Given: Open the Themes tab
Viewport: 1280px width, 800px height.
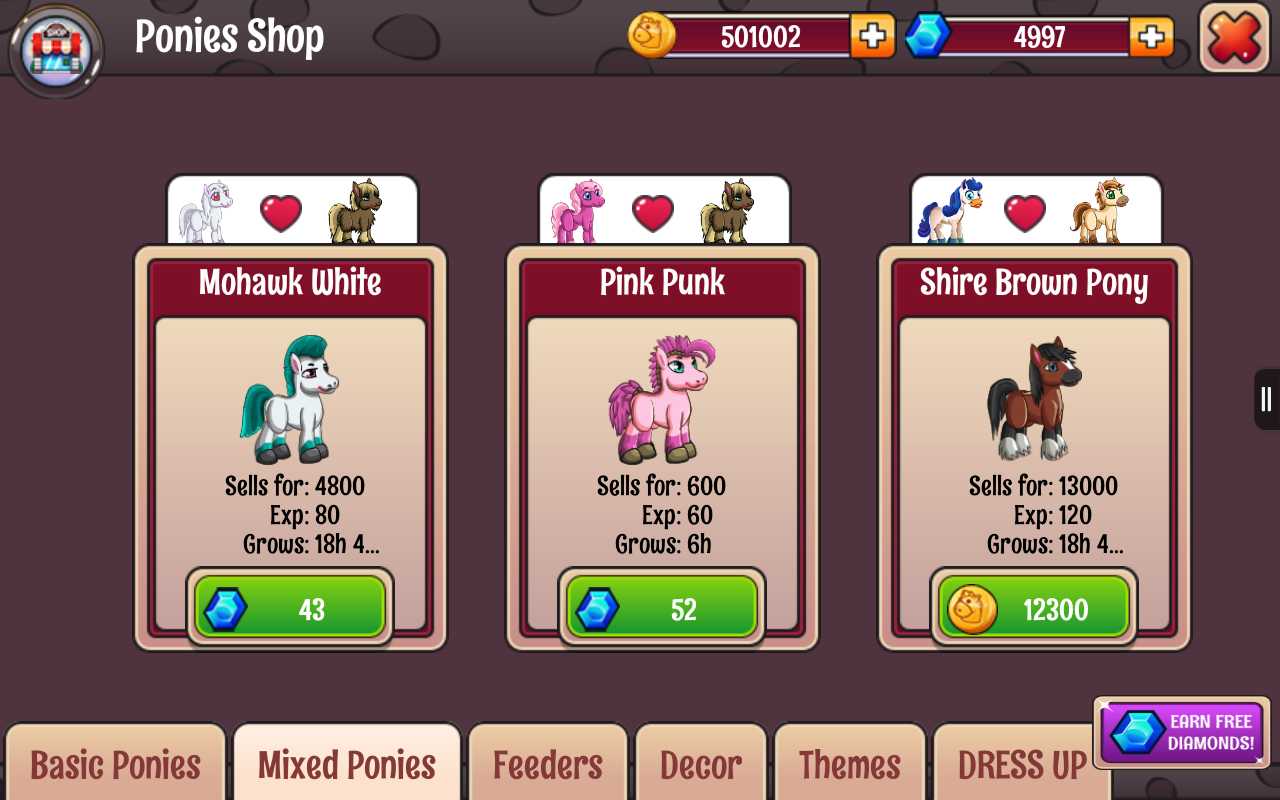Looking at the screenshot, I should pyautogui.click(x=850, y=764).
